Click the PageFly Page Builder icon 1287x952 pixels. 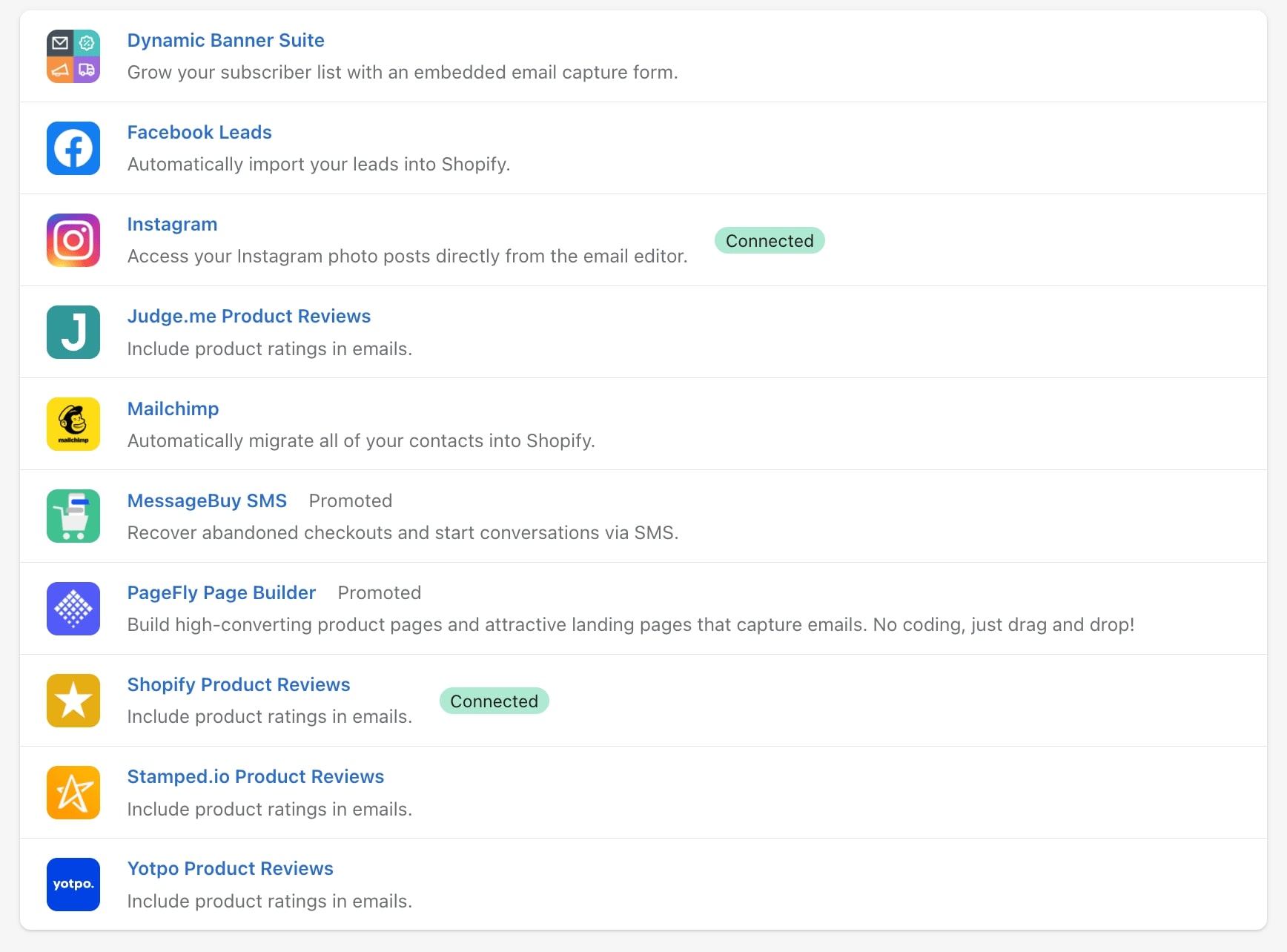click(73, 609)
